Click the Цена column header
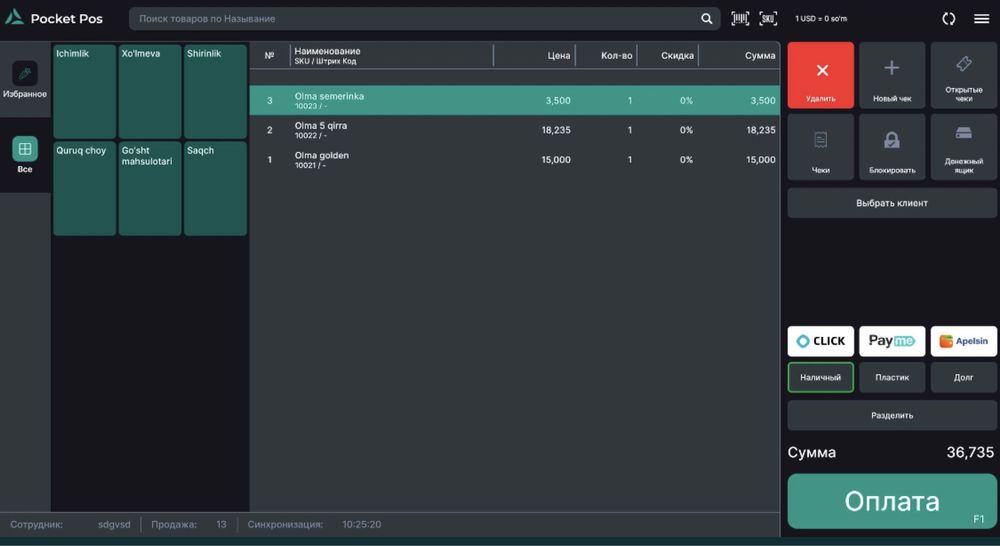This screenshot has width=1000, height=546. [559, 55]
